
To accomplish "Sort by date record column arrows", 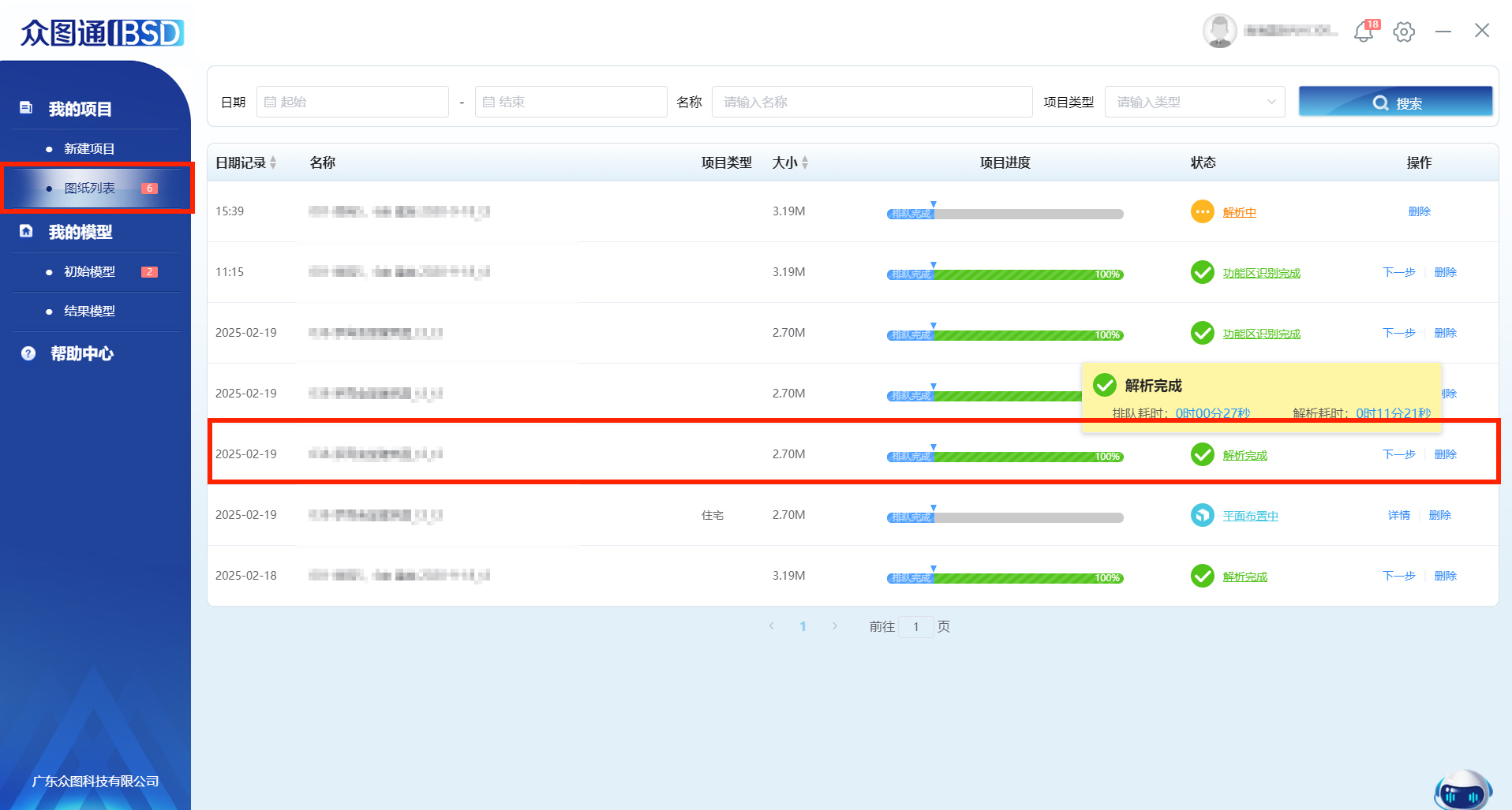I will [273, 162].
